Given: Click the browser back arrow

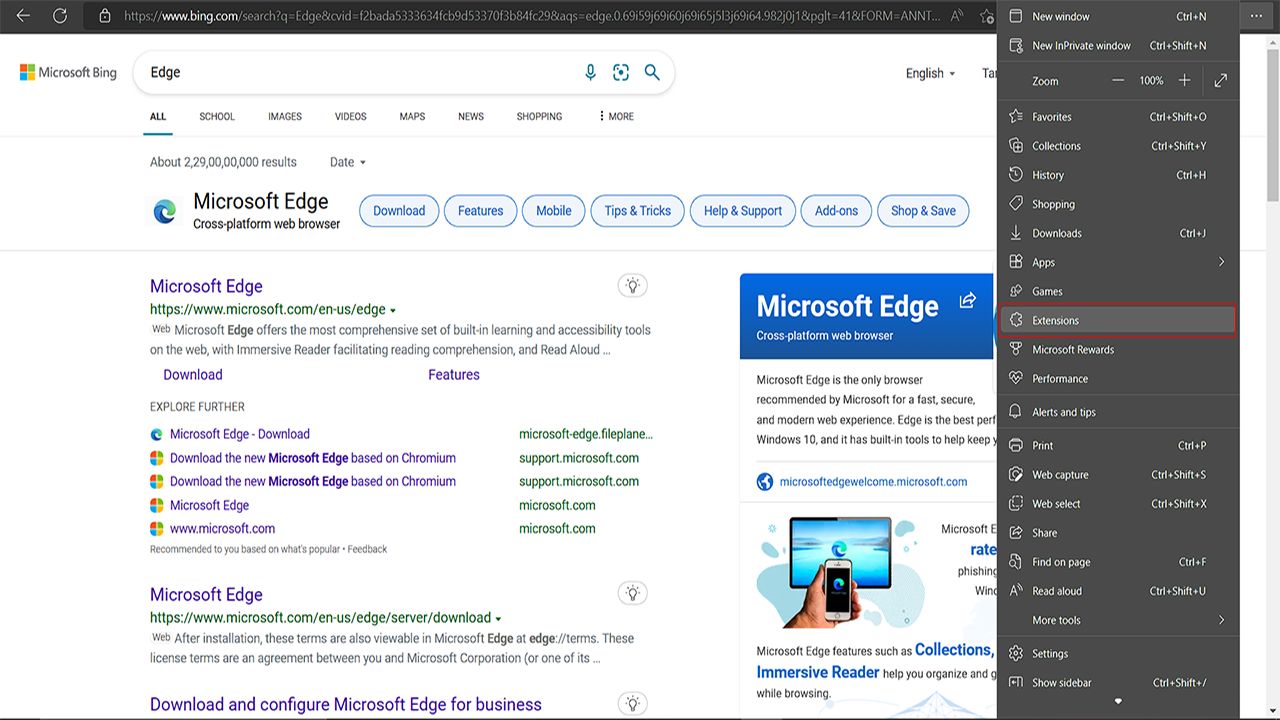Looking at the screenshot, I should pyautogui.click(x=23, y=16).
